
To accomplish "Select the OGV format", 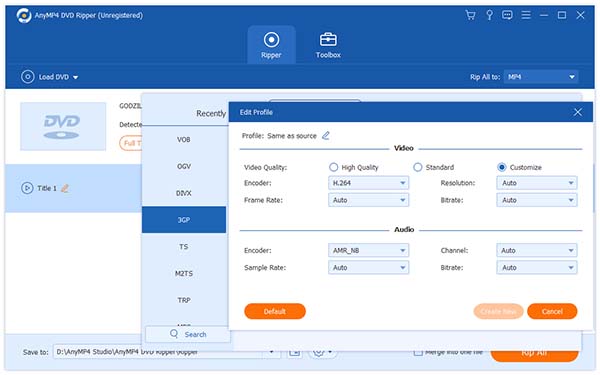I will (x=184, y=166).
